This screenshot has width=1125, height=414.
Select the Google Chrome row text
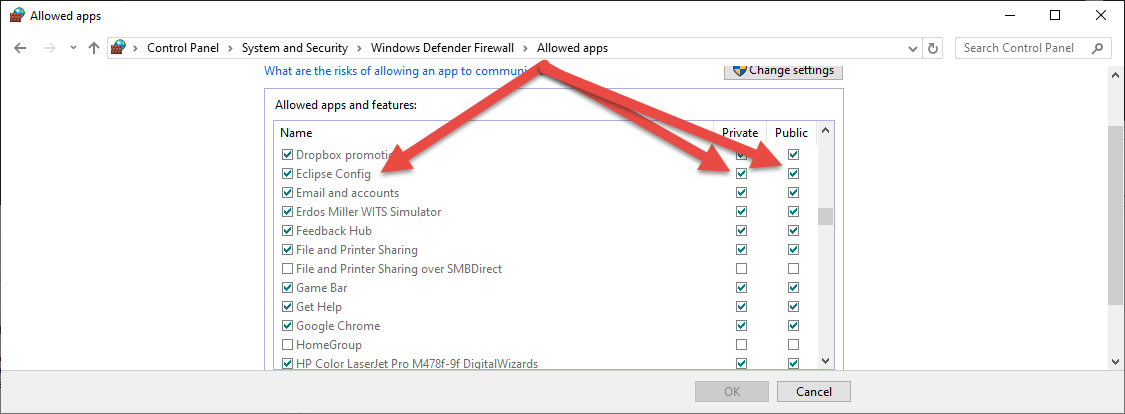click(x=338, y=326)
